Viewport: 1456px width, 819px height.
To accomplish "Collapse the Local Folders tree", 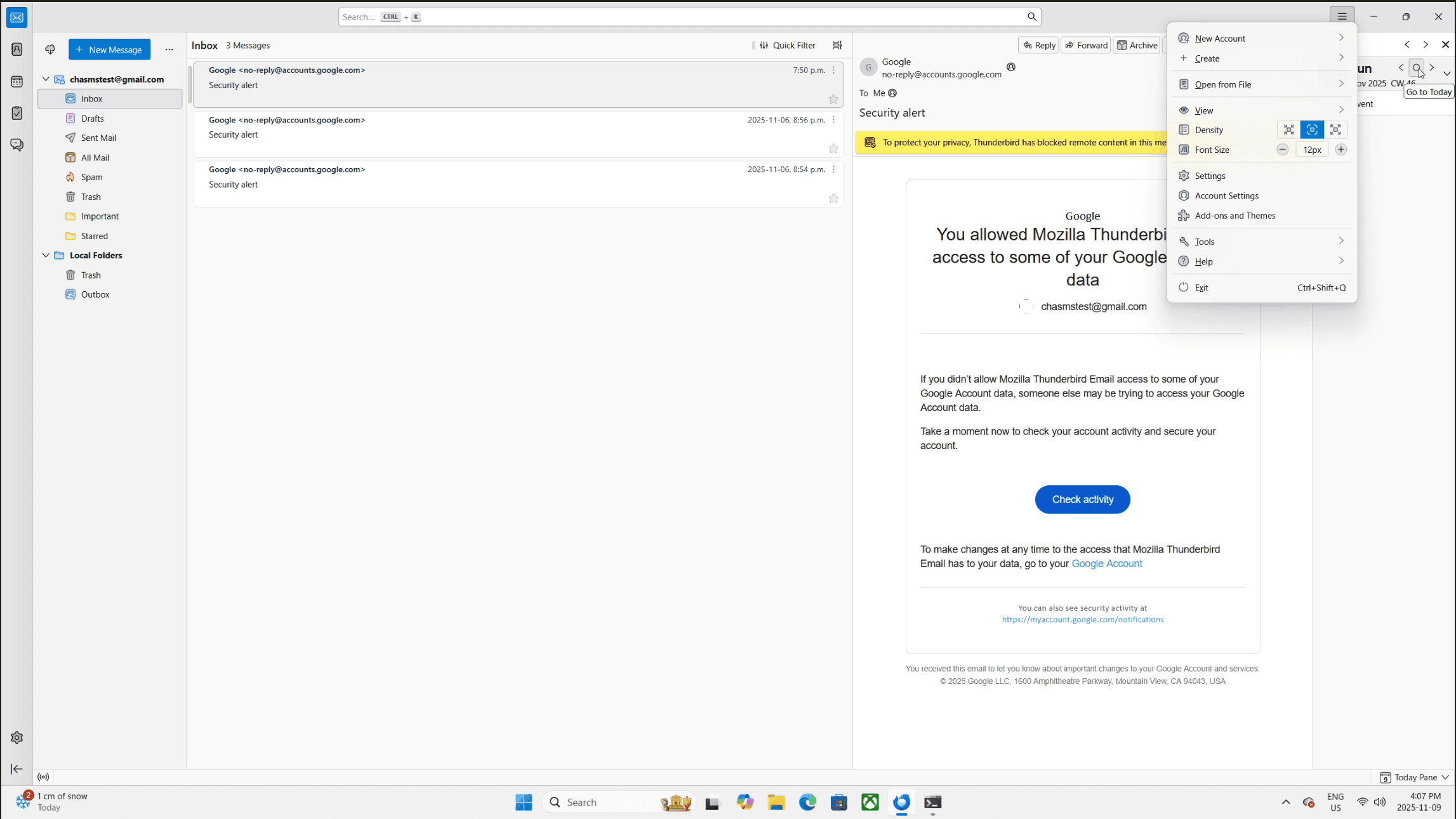I will tap(46, 255).
